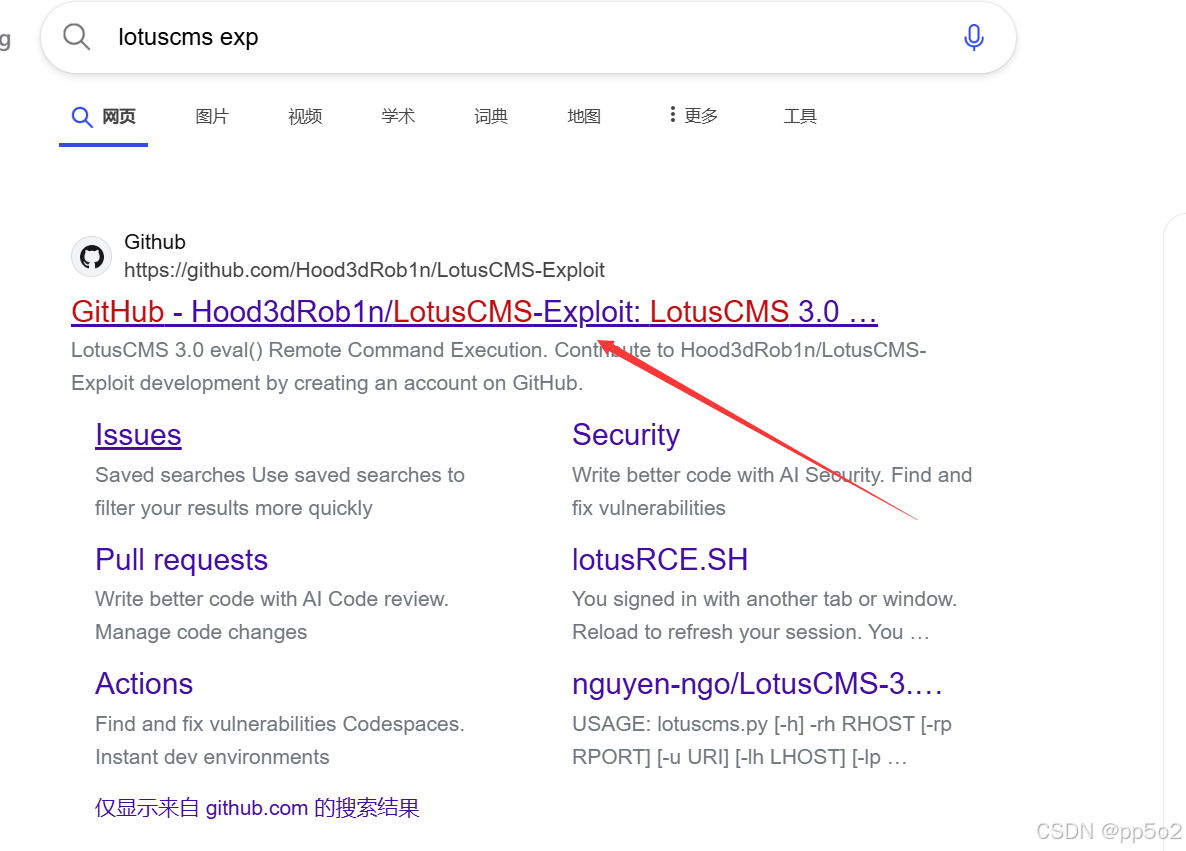The width and height of the screenshot is (1186, 851).
Task: Open the 工具 options
Action: coord(800,116)
